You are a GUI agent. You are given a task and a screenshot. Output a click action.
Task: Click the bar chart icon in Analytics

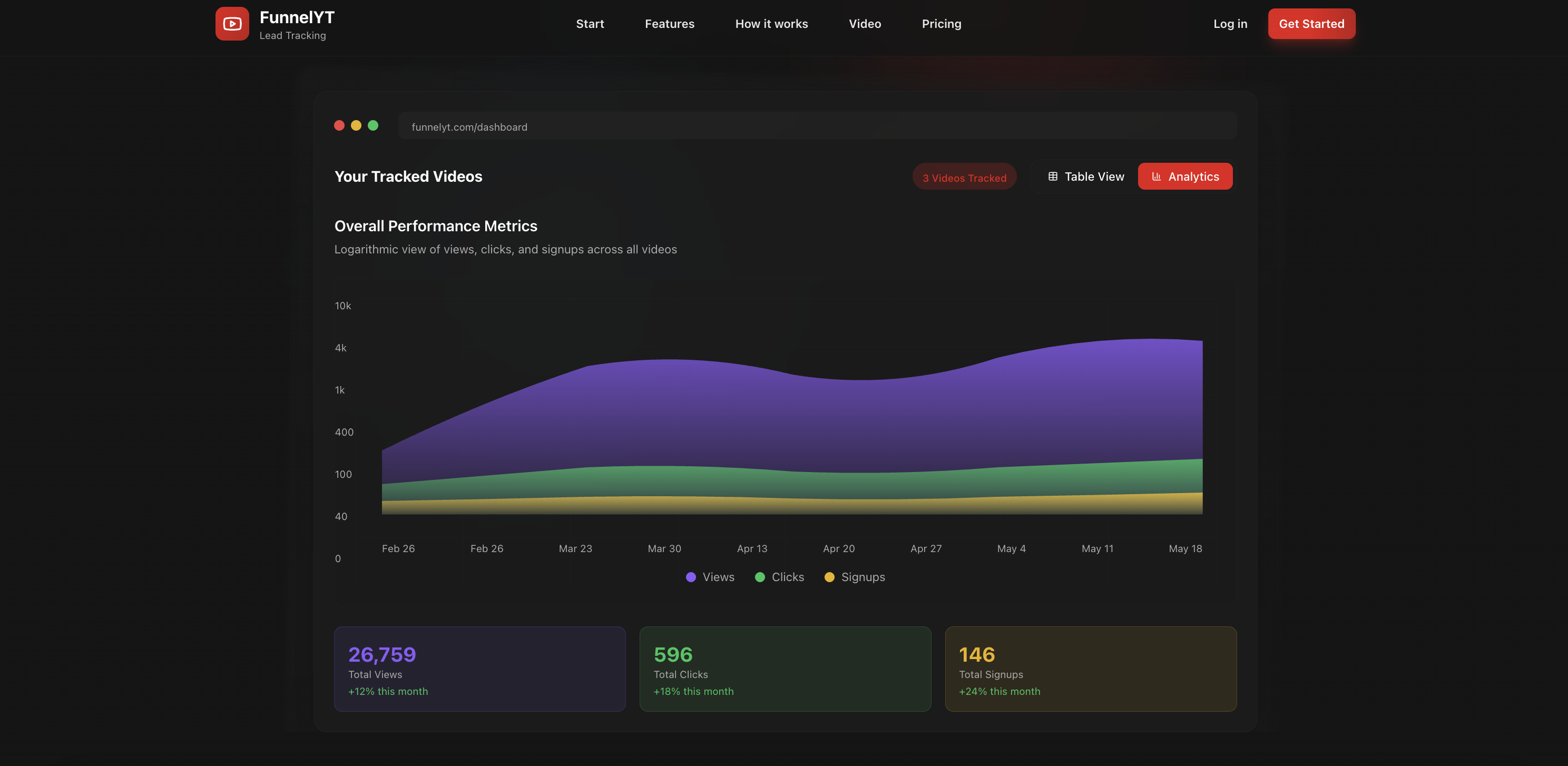point(1156,176)
